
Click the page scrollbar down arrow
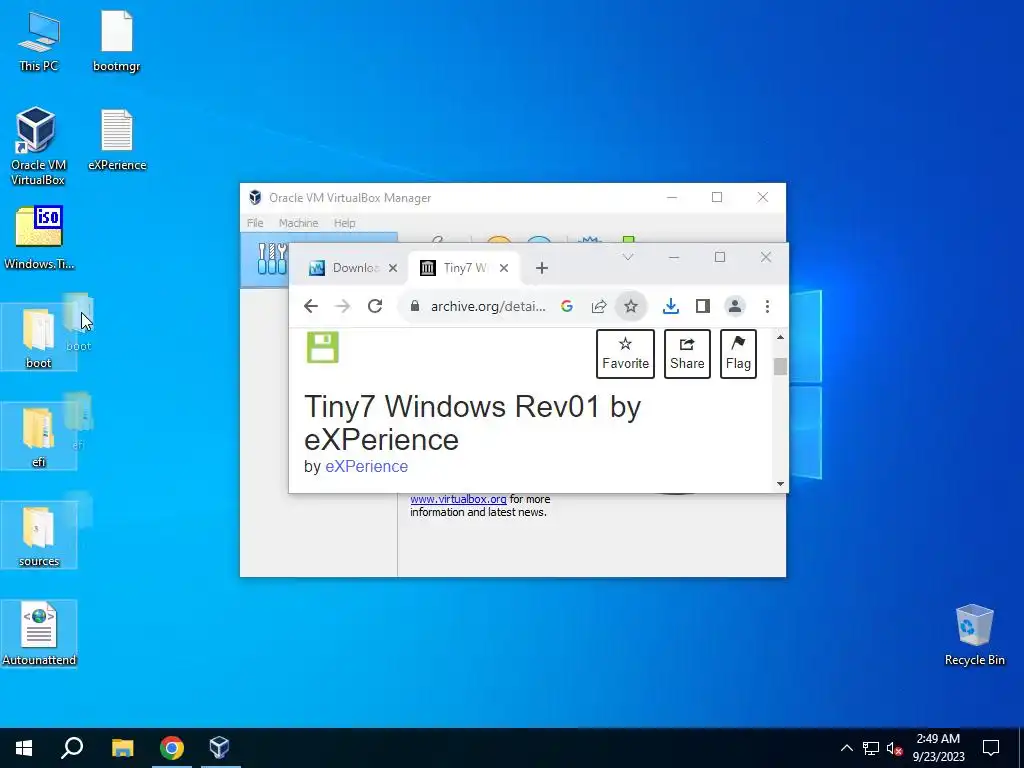(x=780, y=484)
